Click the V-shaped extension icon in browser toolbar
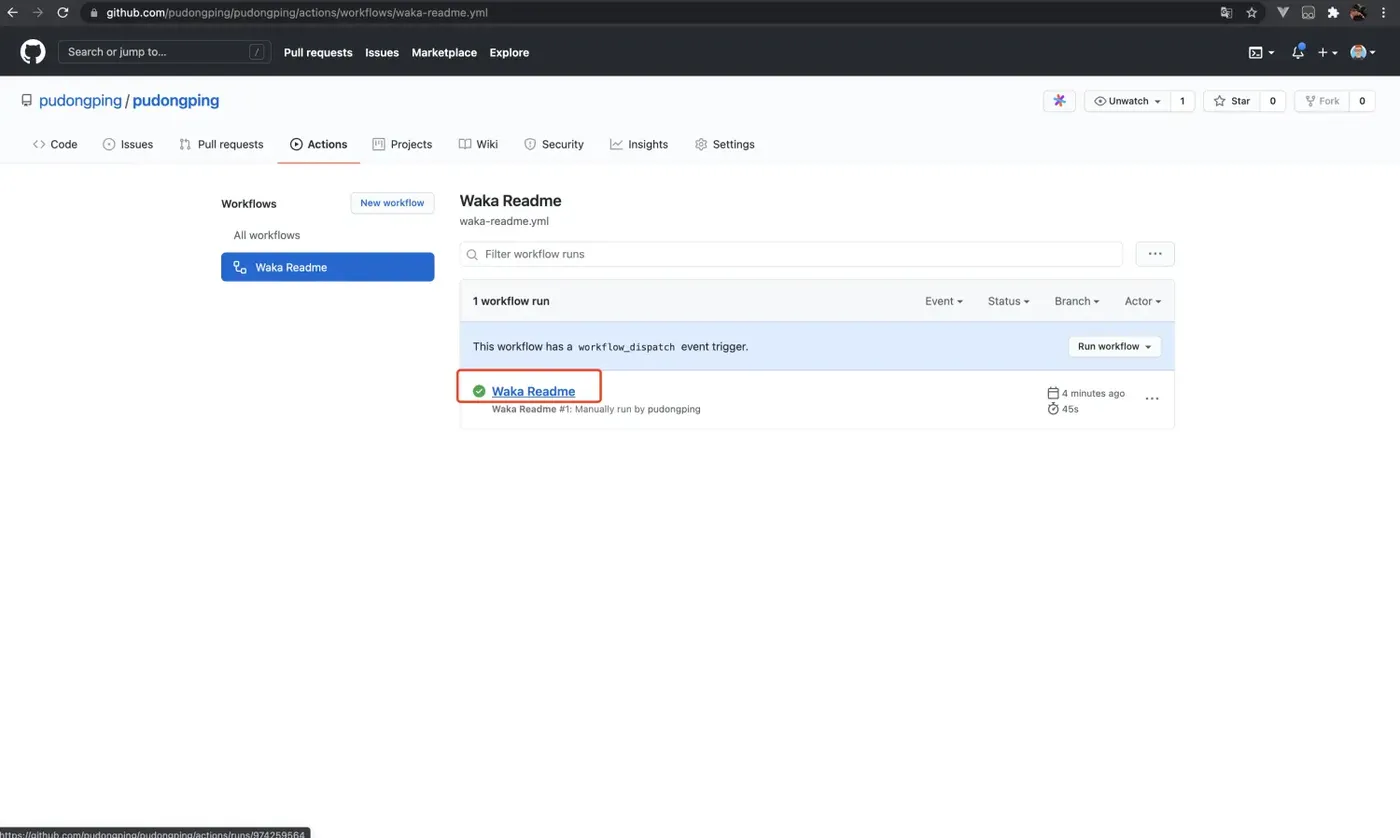Image resolution: width=1400 pixels, height=838 pixels. click(1283, 13)
